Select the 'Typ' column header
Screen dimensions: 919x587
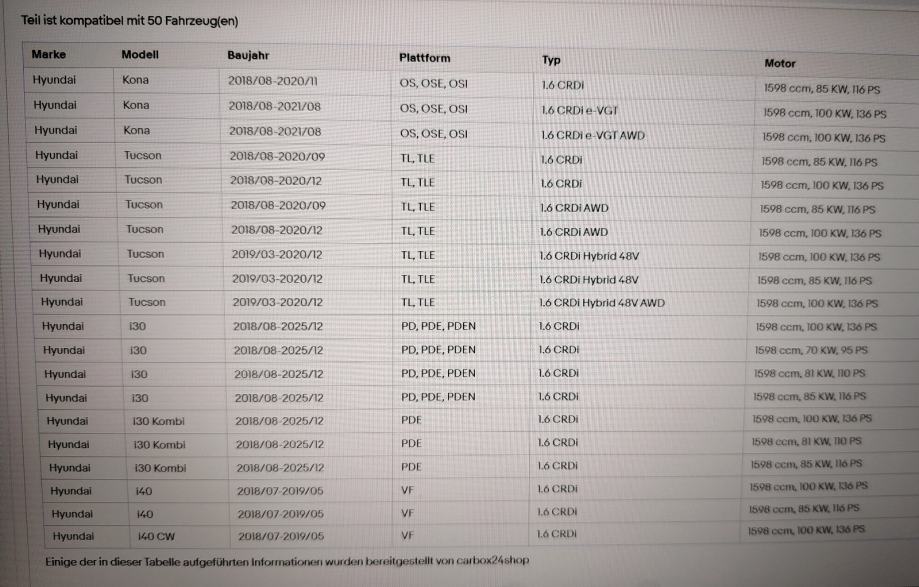[x=551, y=60]
